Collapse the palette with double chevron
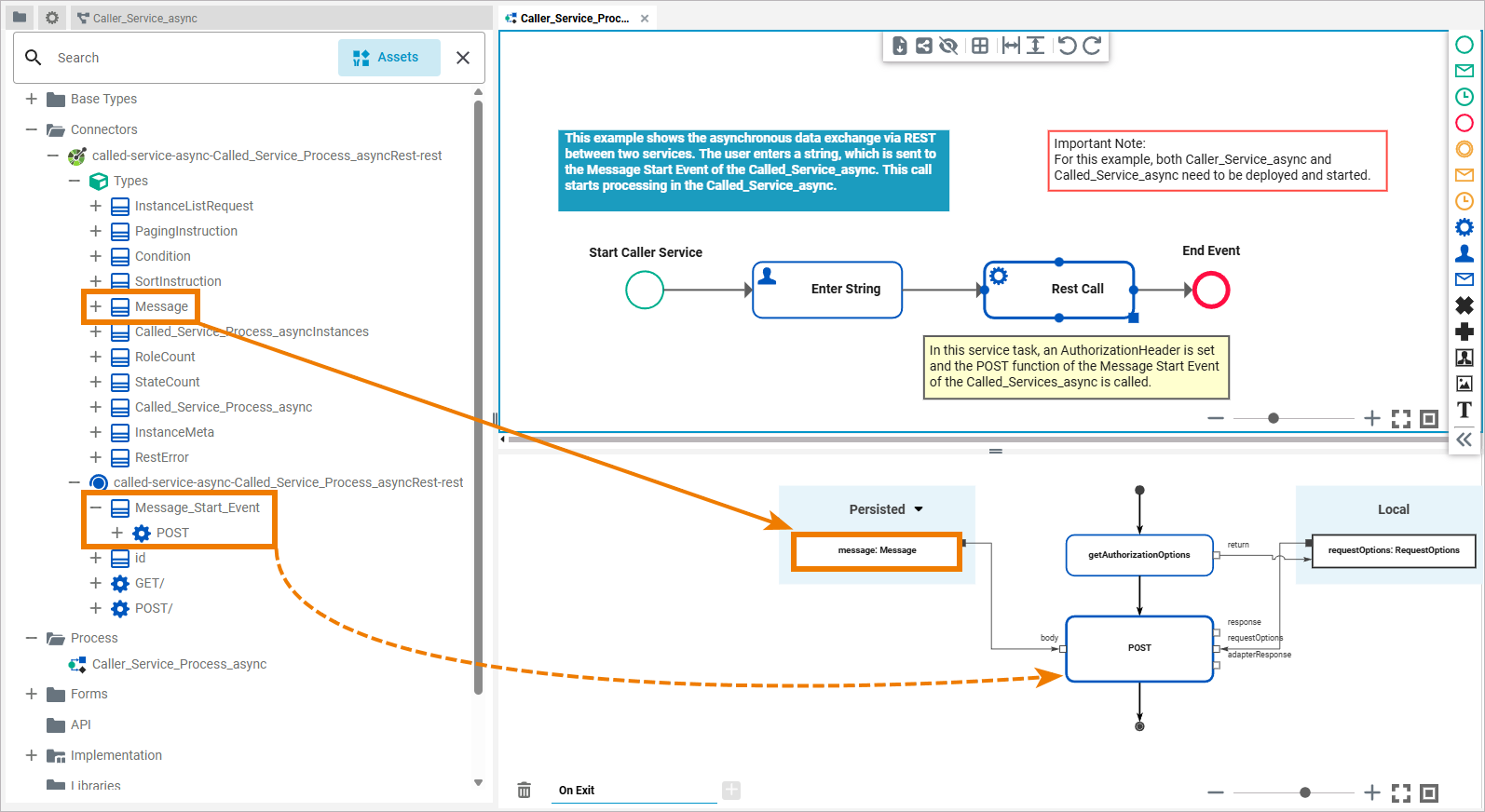 coord(1465,440)
